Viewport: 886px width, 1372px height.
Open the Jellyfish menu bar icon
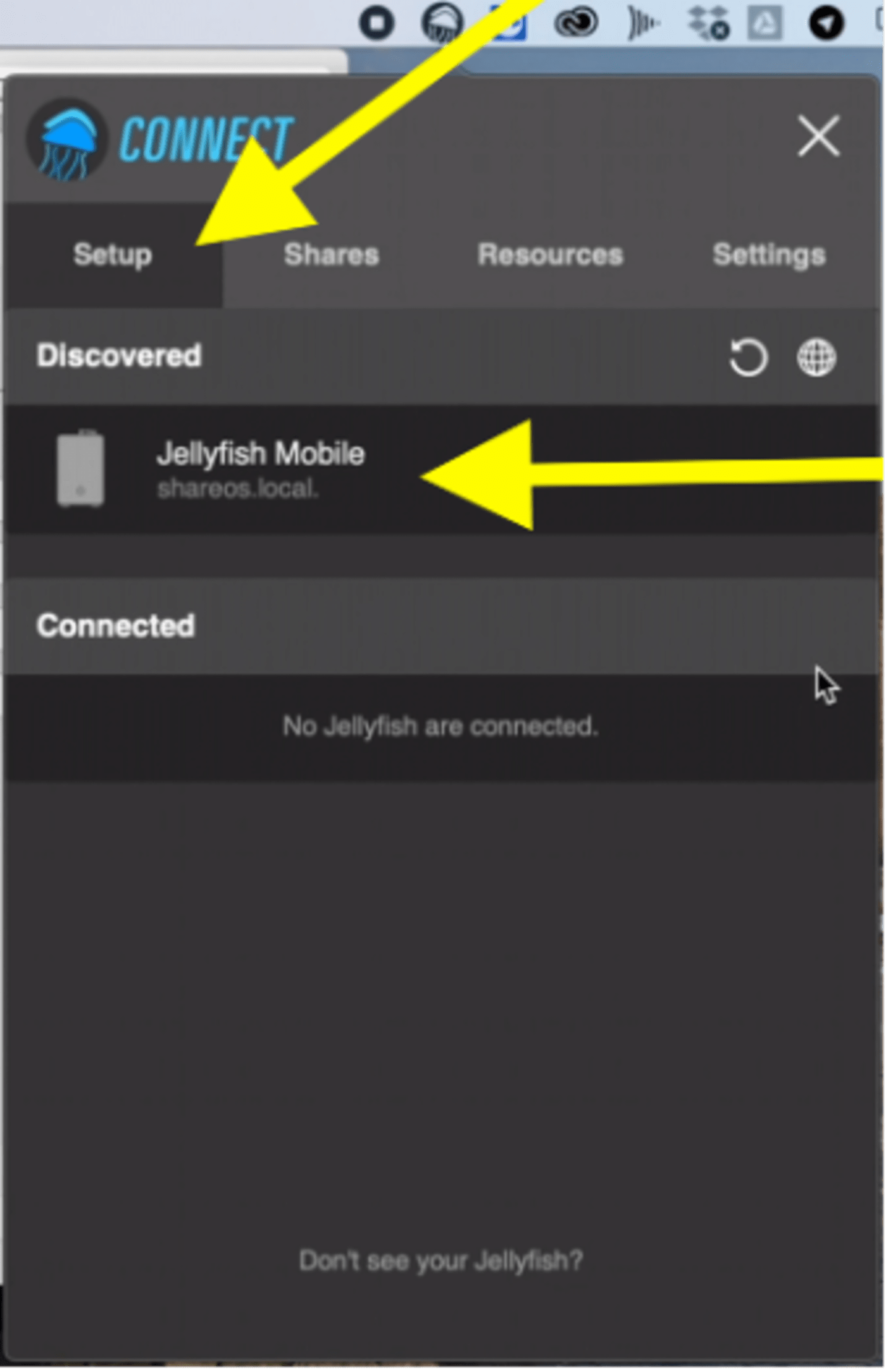point(442,23)
